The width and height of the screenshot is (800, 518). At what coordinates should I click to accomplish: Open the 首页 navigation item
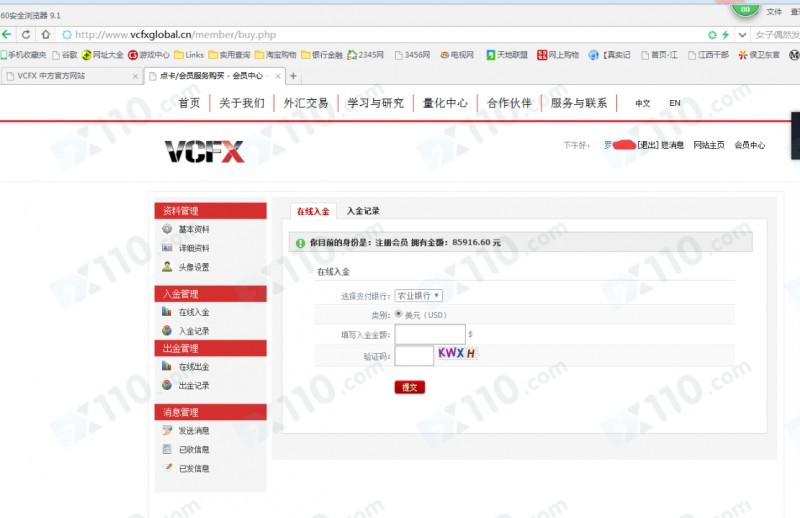(189, 103)
